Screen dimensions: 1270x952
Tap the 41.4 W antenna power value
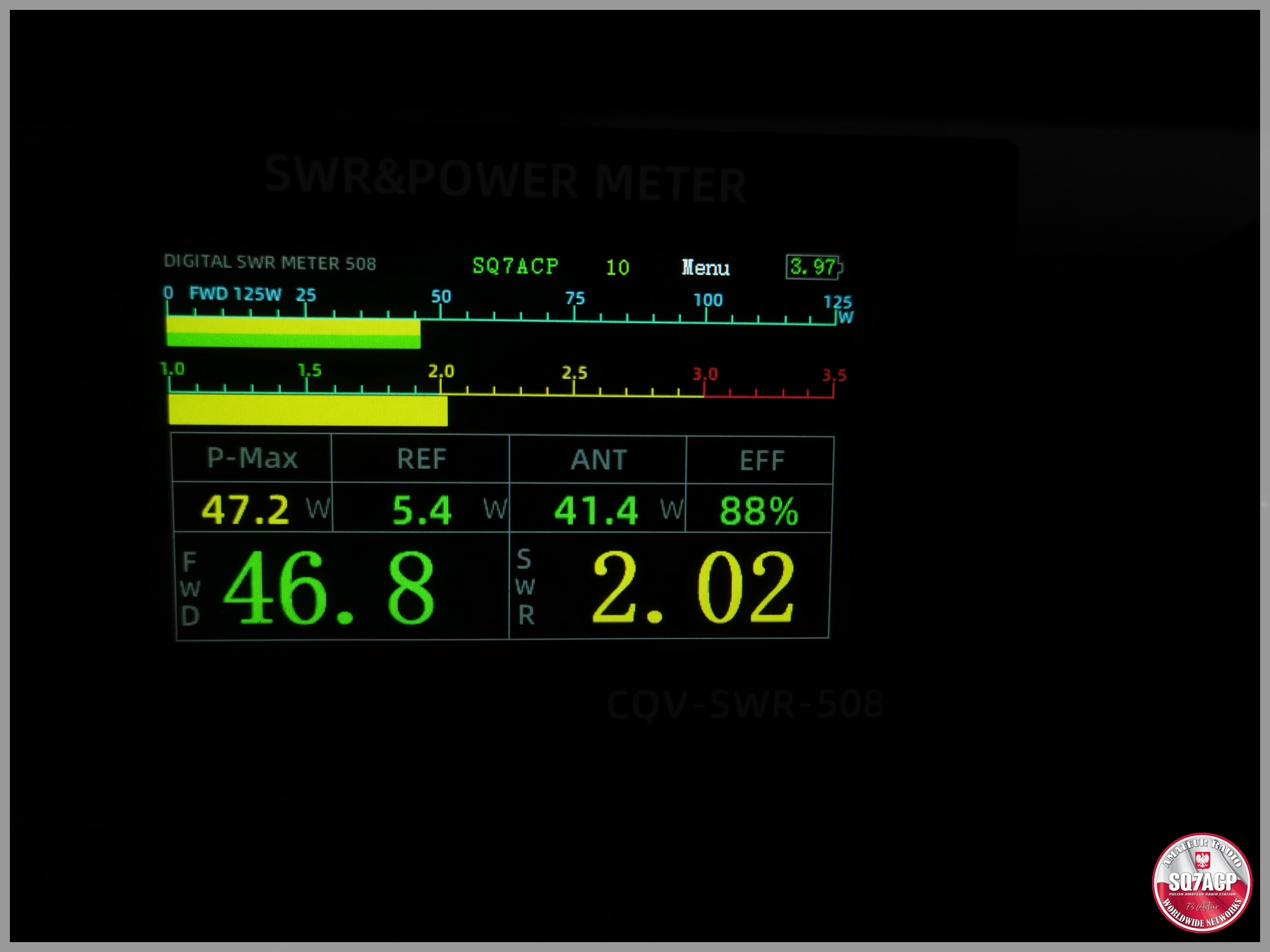[597, 510]
